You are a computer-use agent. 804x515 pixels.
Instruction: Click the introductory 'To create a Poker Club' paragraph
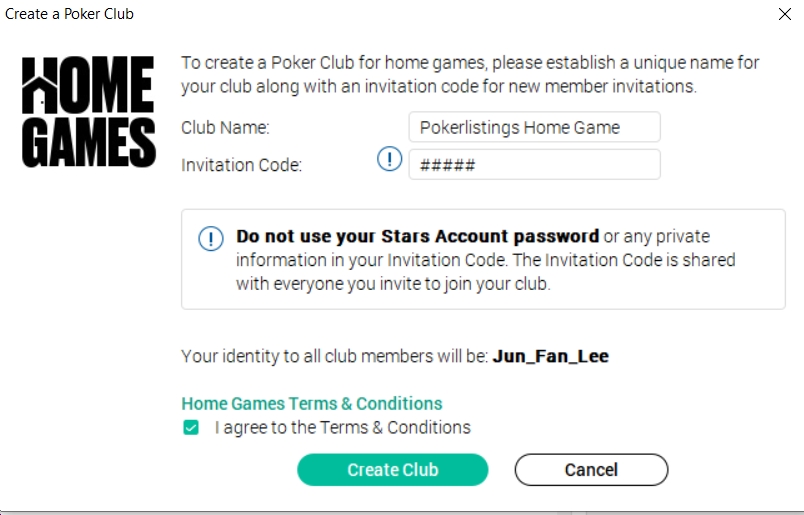click(470, 74)
